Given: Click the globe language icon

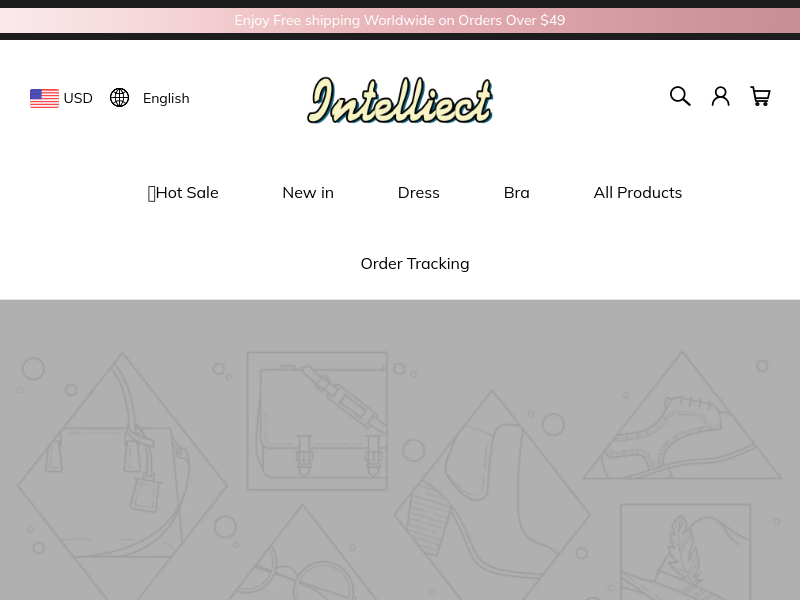Looking at the screenshot, I should point(119,97).
